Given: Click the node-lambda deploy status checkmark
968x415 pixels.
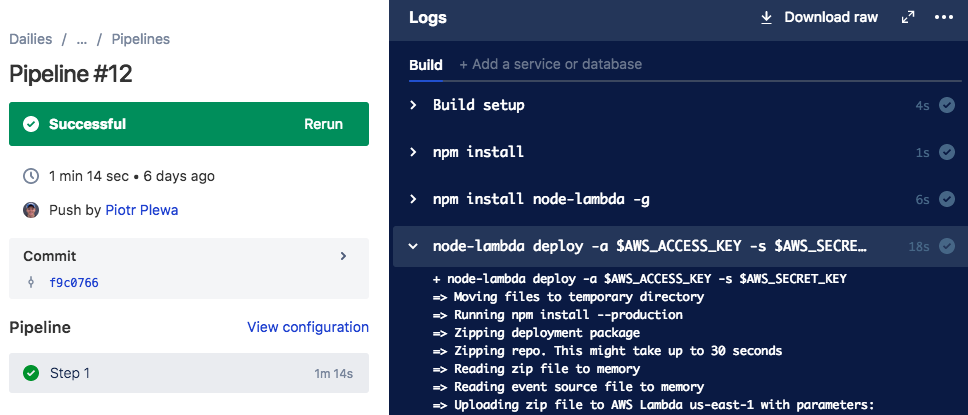Looking at the screenshot, I should coord(947,246).
